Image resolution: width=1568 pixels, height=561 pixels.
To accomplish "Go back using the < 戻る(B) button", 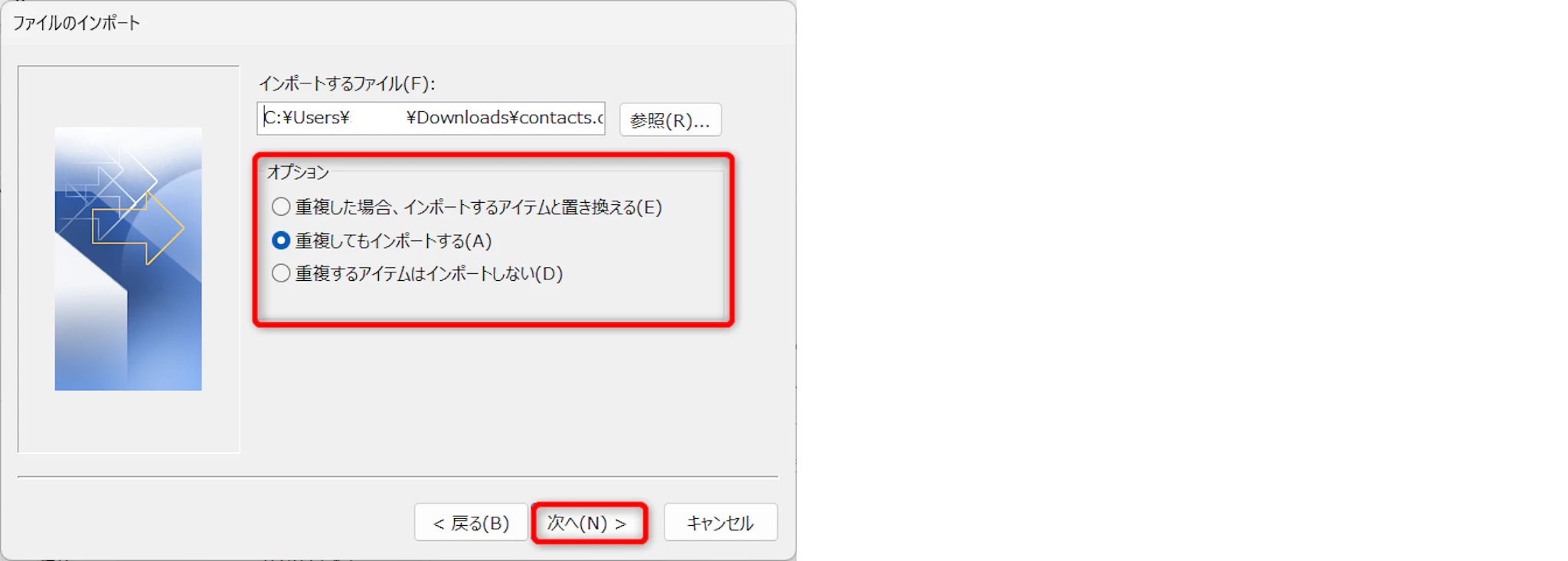I will (471, 523).
